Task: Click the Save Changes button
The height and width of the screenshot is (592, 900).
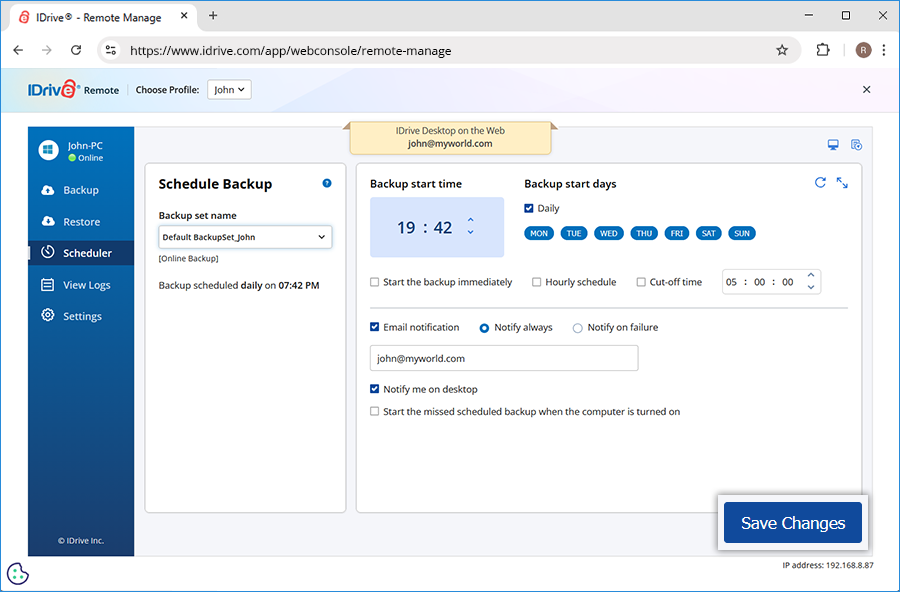Action: (793, 523)
